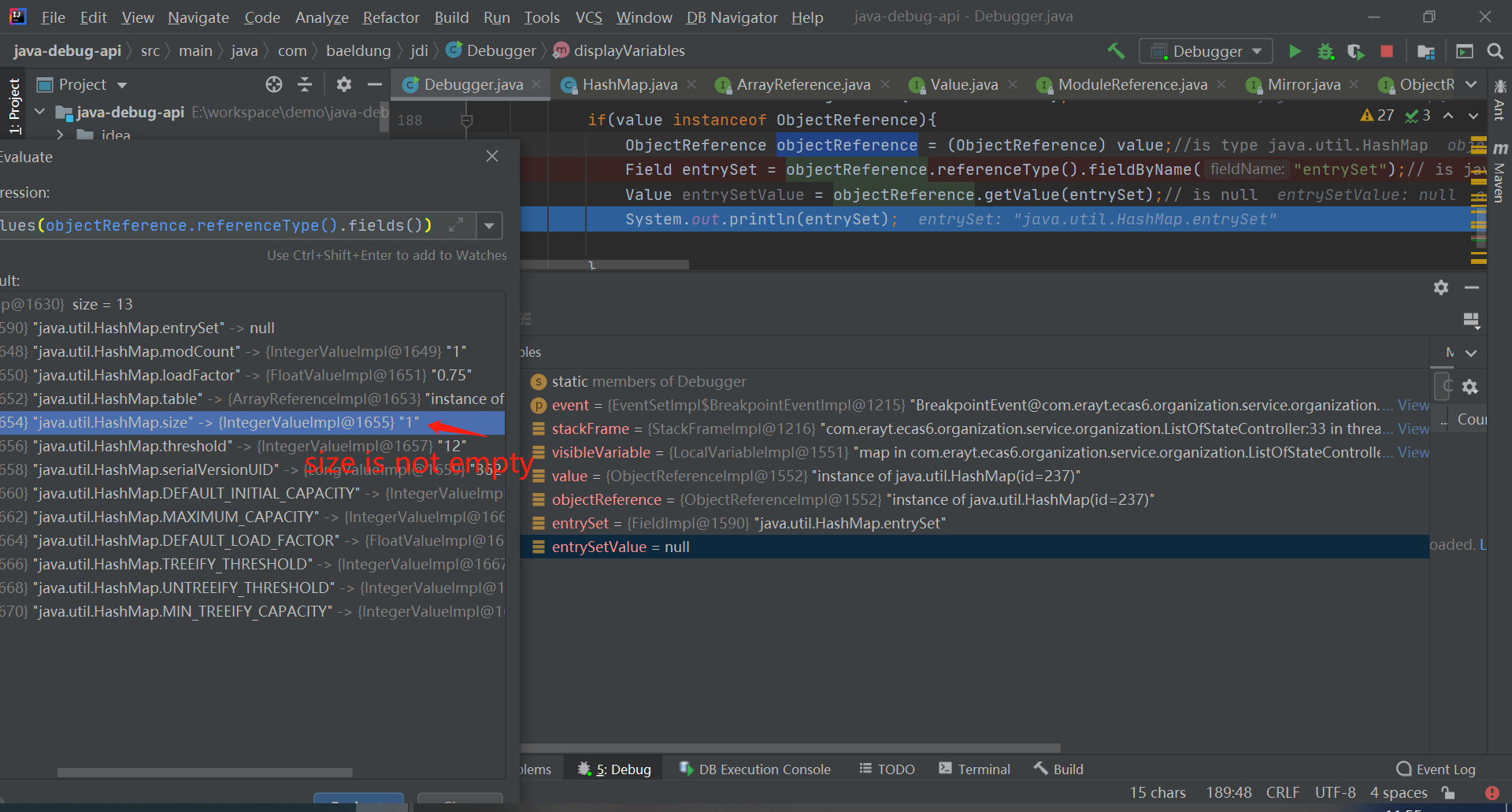Locate current file in Project panel
Screen dimensions: 1512x812
(273, 84)
